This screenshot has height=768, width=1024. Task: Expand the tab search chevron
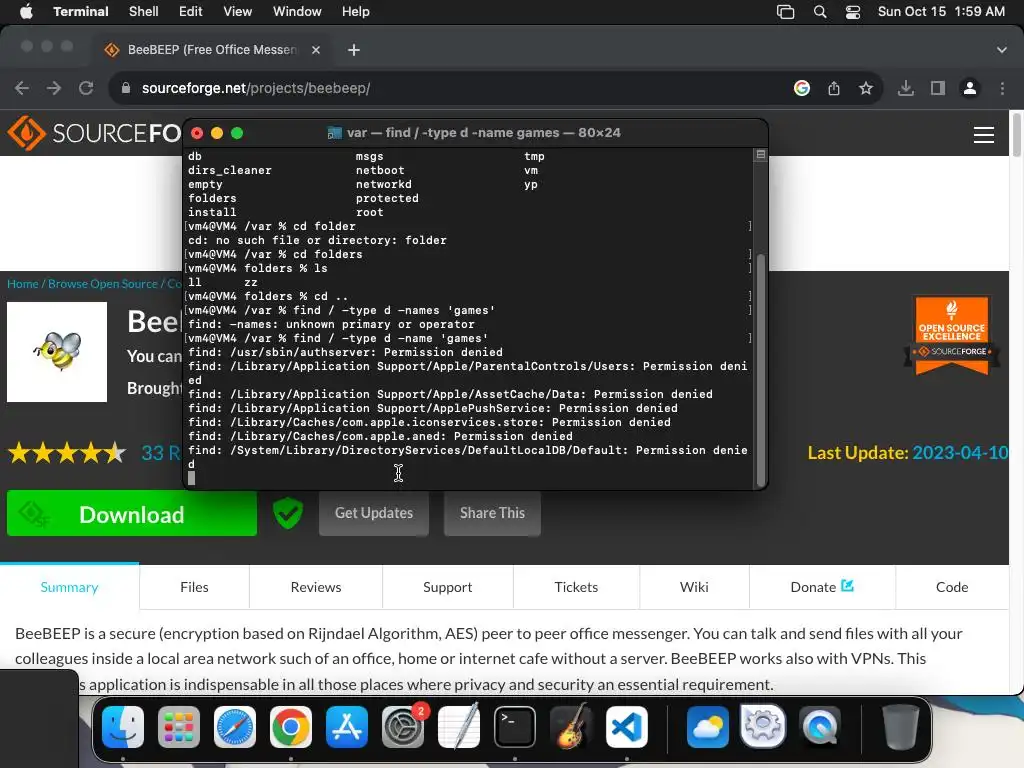coord(1001,50)
